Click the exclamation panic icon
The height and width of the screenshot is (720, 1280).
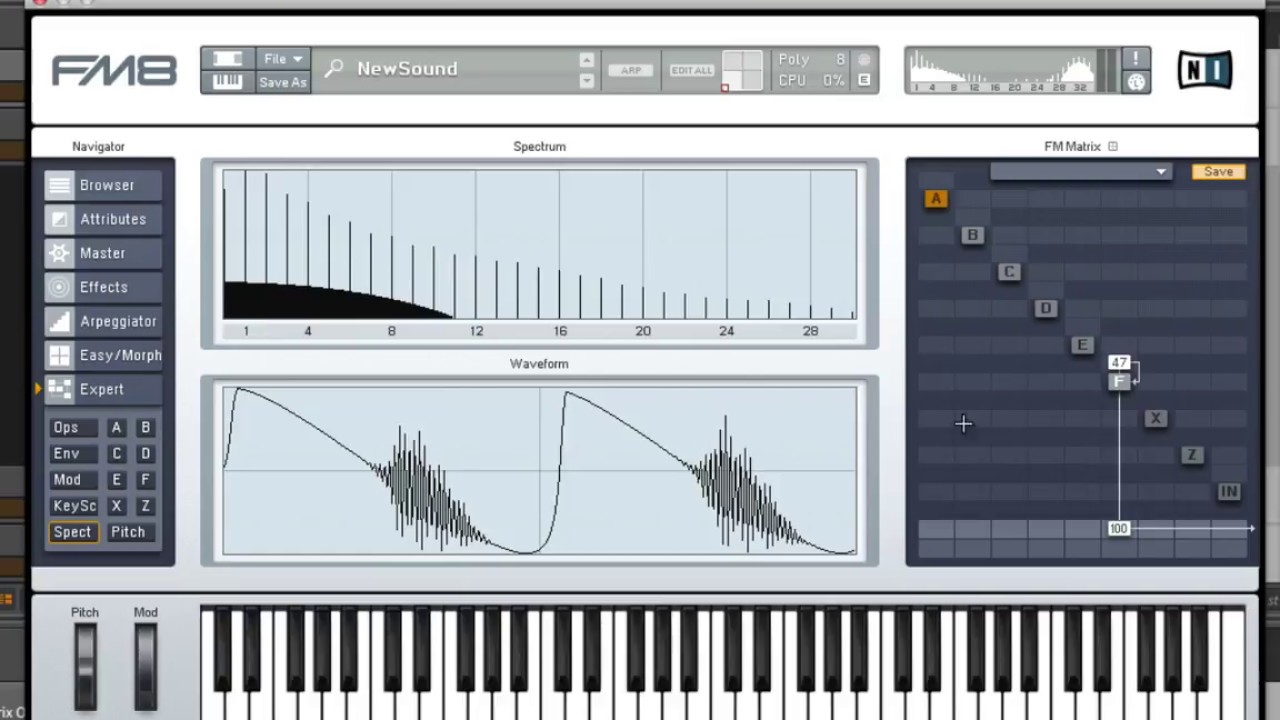[1136, 59]
